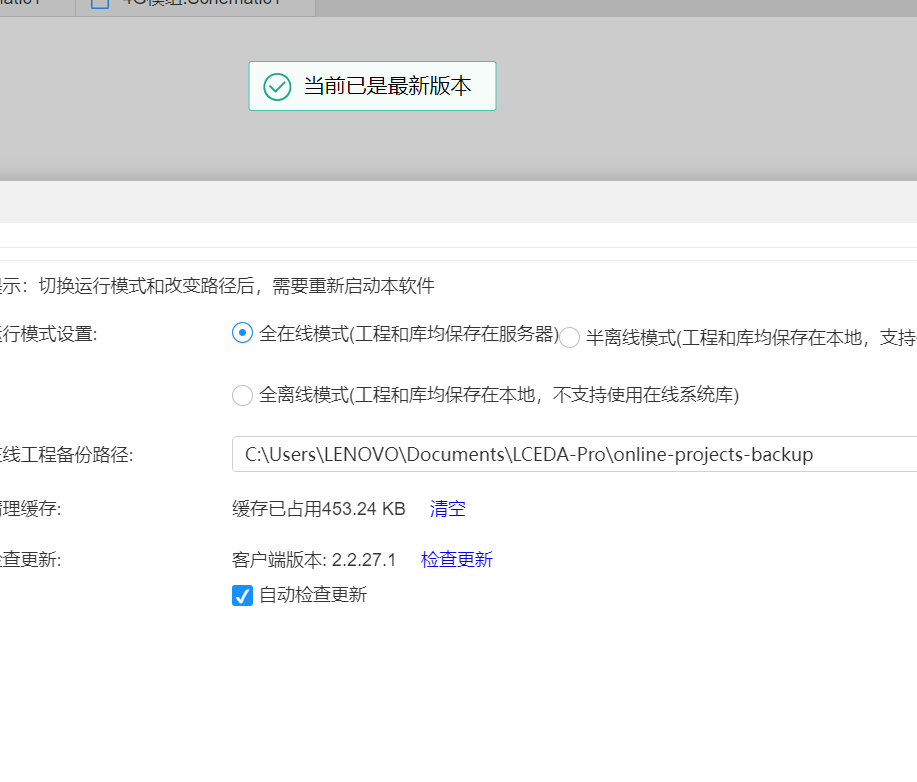Toggle the 自动检查更新 checkbox
Screen dimensions: 917x782
point(242,596)
